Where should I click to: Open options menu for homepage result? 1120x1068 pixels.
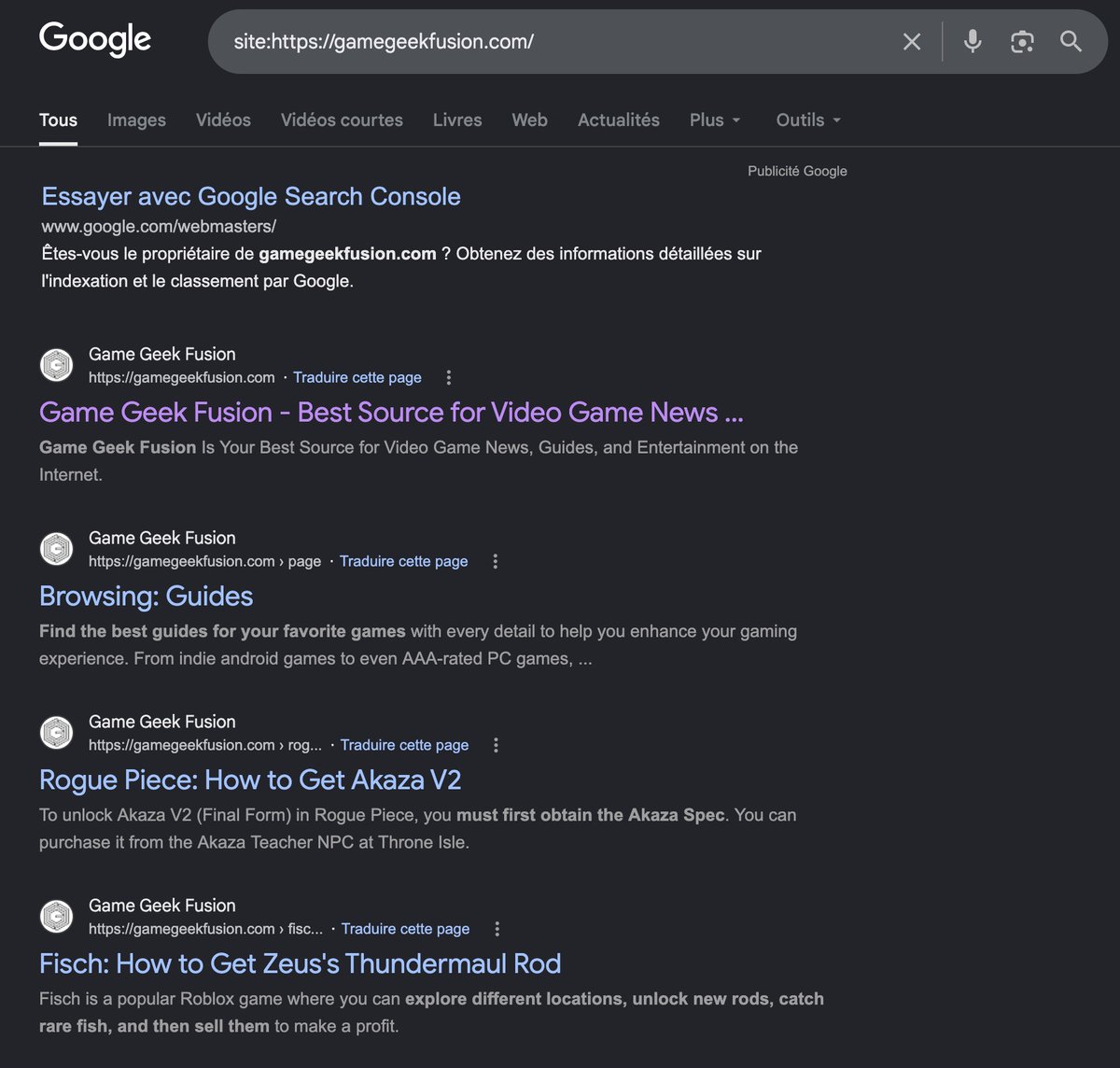click(x=449, y=377)
